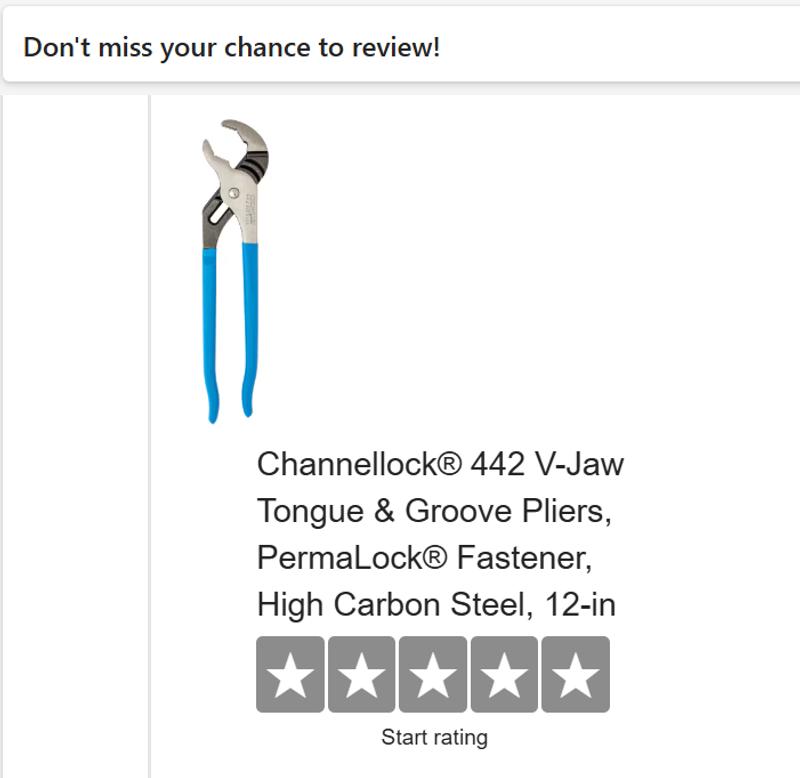Choose the fourth star rating
The image size is (800, 778).
(504, 675)
